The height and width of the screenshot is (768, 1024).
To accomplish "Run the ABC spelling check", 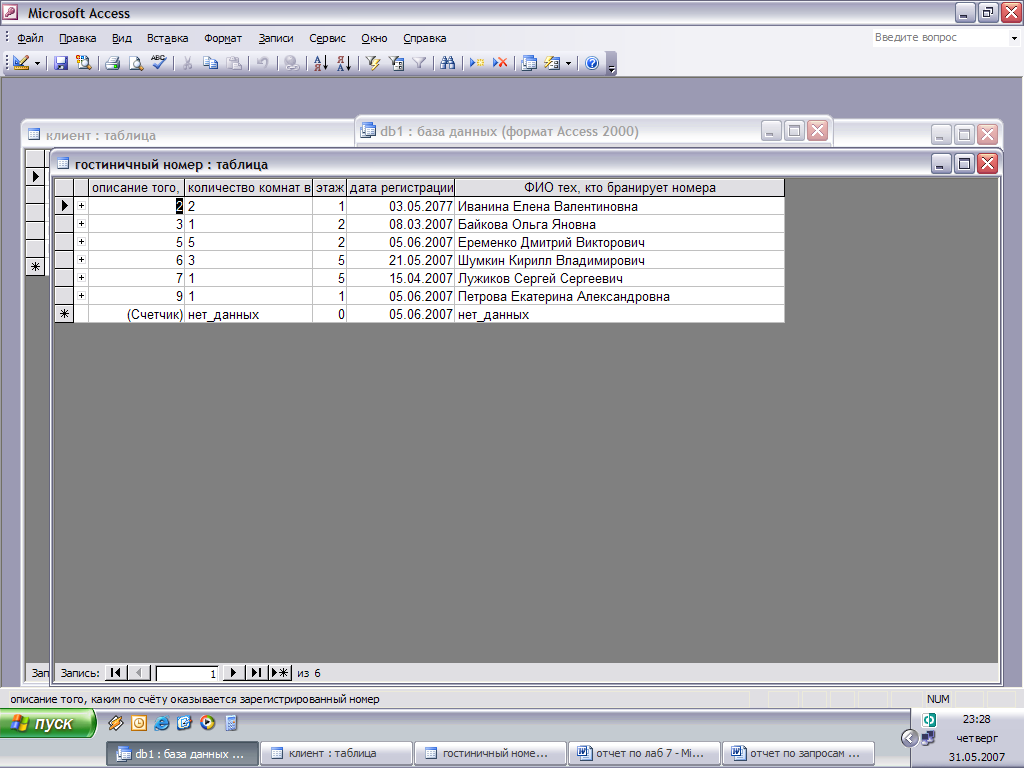I will (x=159, y=63).
